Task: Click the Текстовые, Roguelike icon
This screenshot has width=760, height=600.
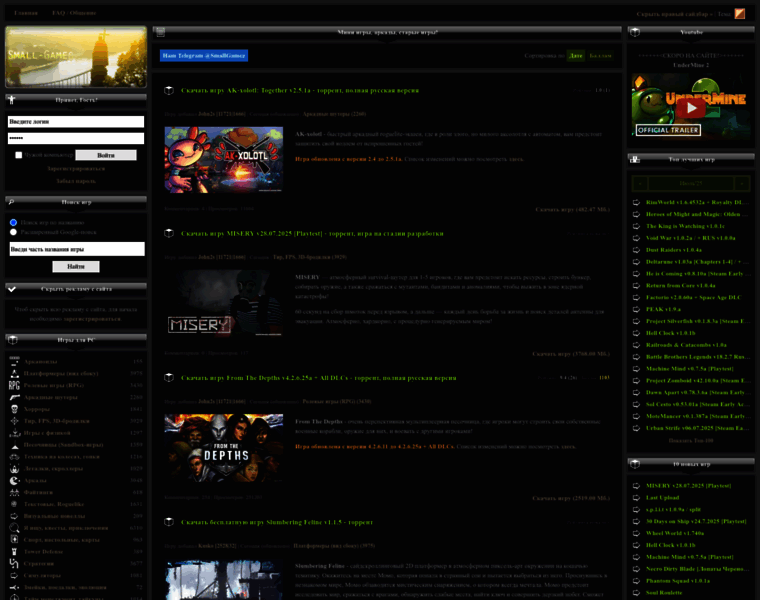Action: pos(15,504)
